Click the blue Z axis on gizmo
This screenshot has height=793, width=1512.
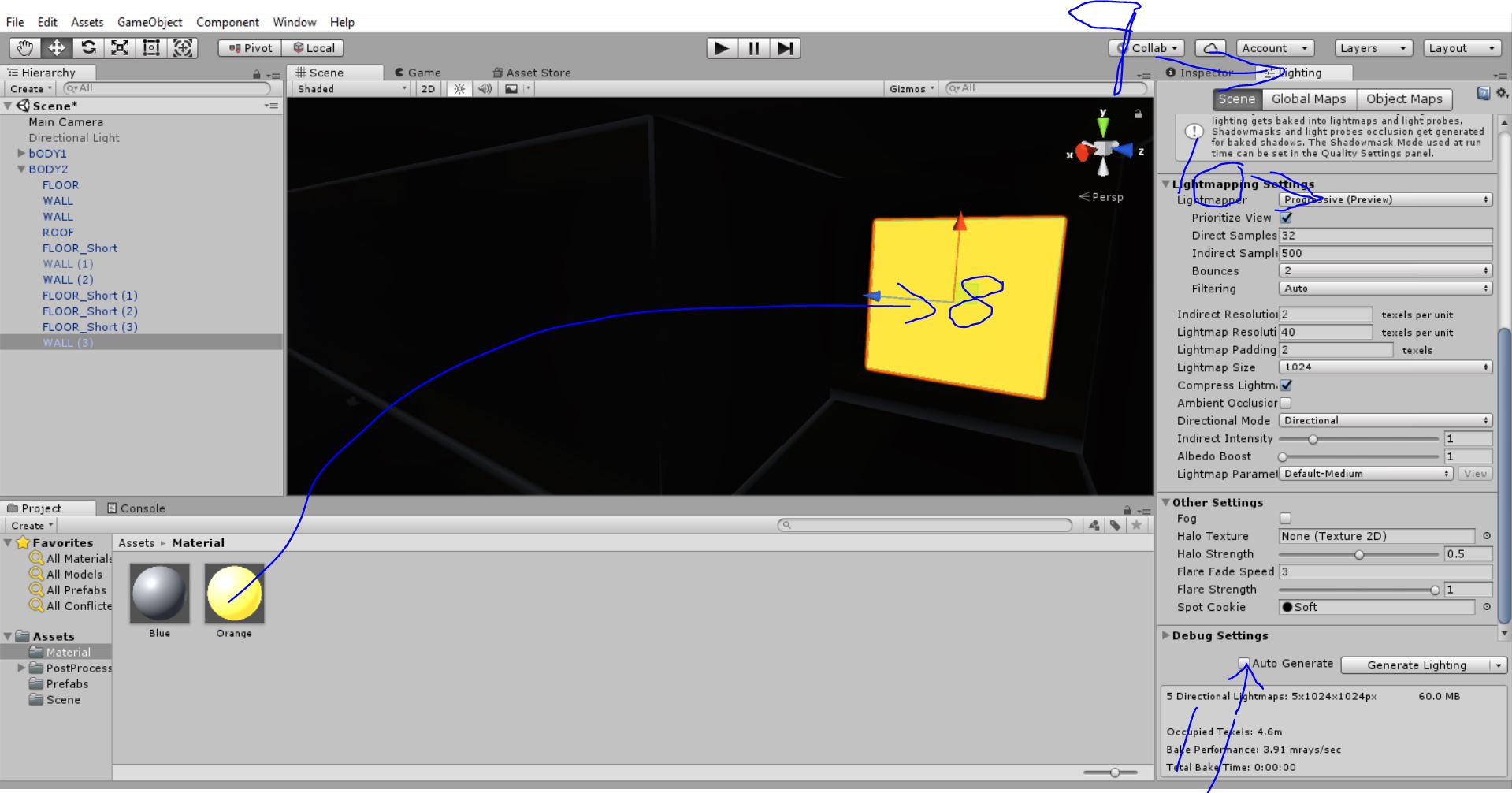pyautogui.click(x=1124, y=150)
